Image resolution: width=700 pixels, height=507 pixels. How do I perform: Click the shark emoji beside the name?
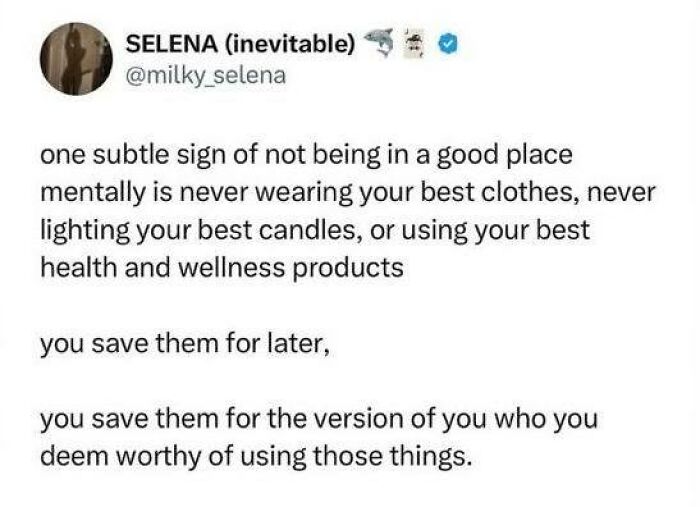coord(378,45)
